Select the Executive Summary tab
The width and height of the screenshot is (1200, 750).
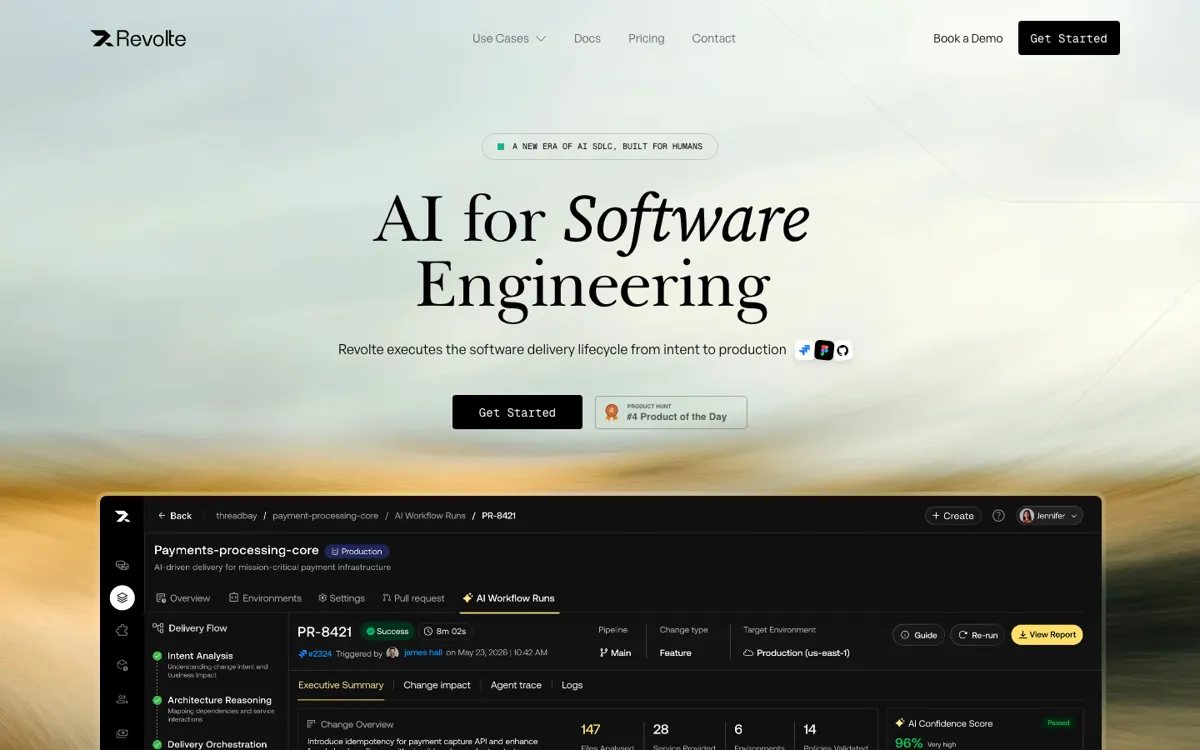341,685
